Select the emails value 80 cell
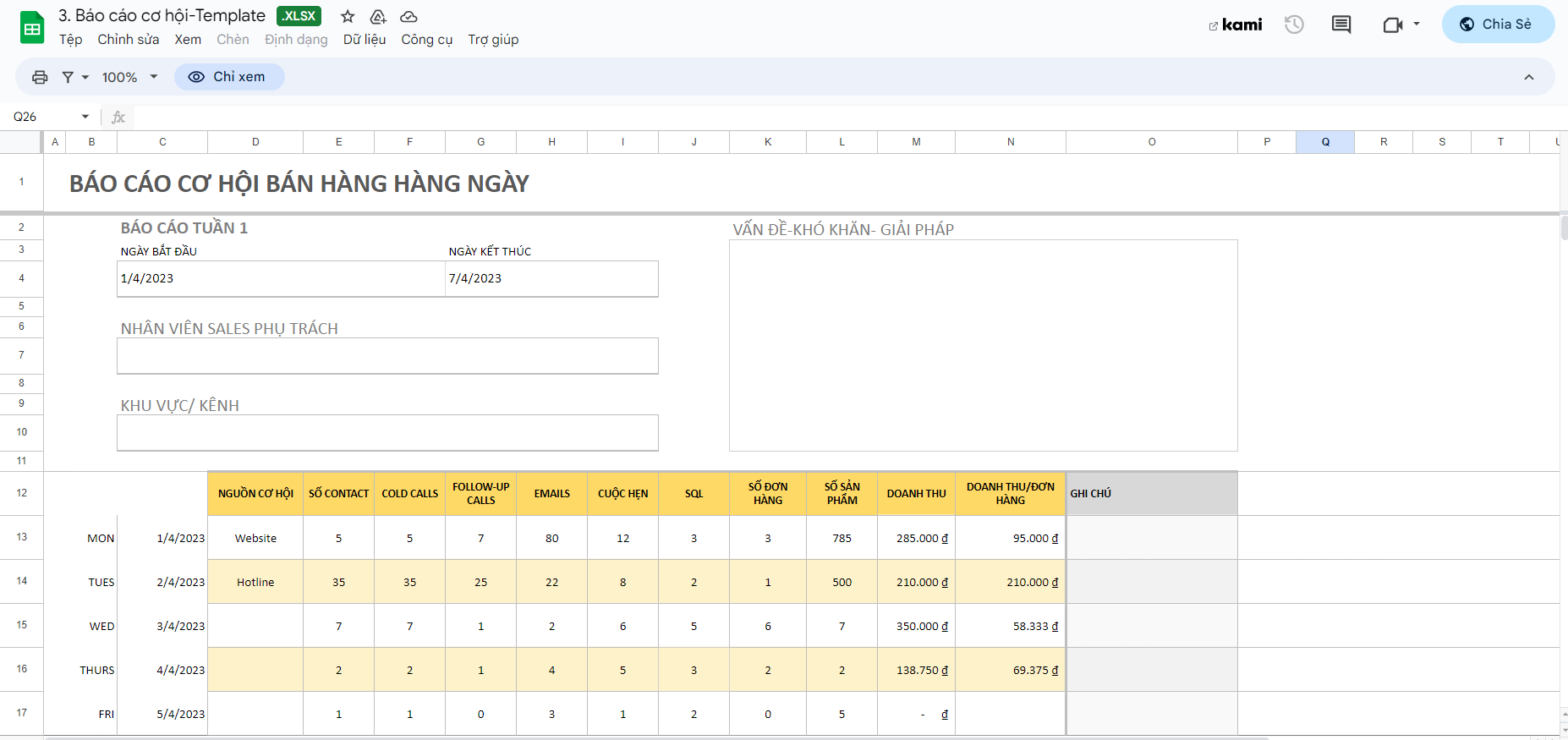The width and height of the screenshot is (1568, 740). click(551, 538)
